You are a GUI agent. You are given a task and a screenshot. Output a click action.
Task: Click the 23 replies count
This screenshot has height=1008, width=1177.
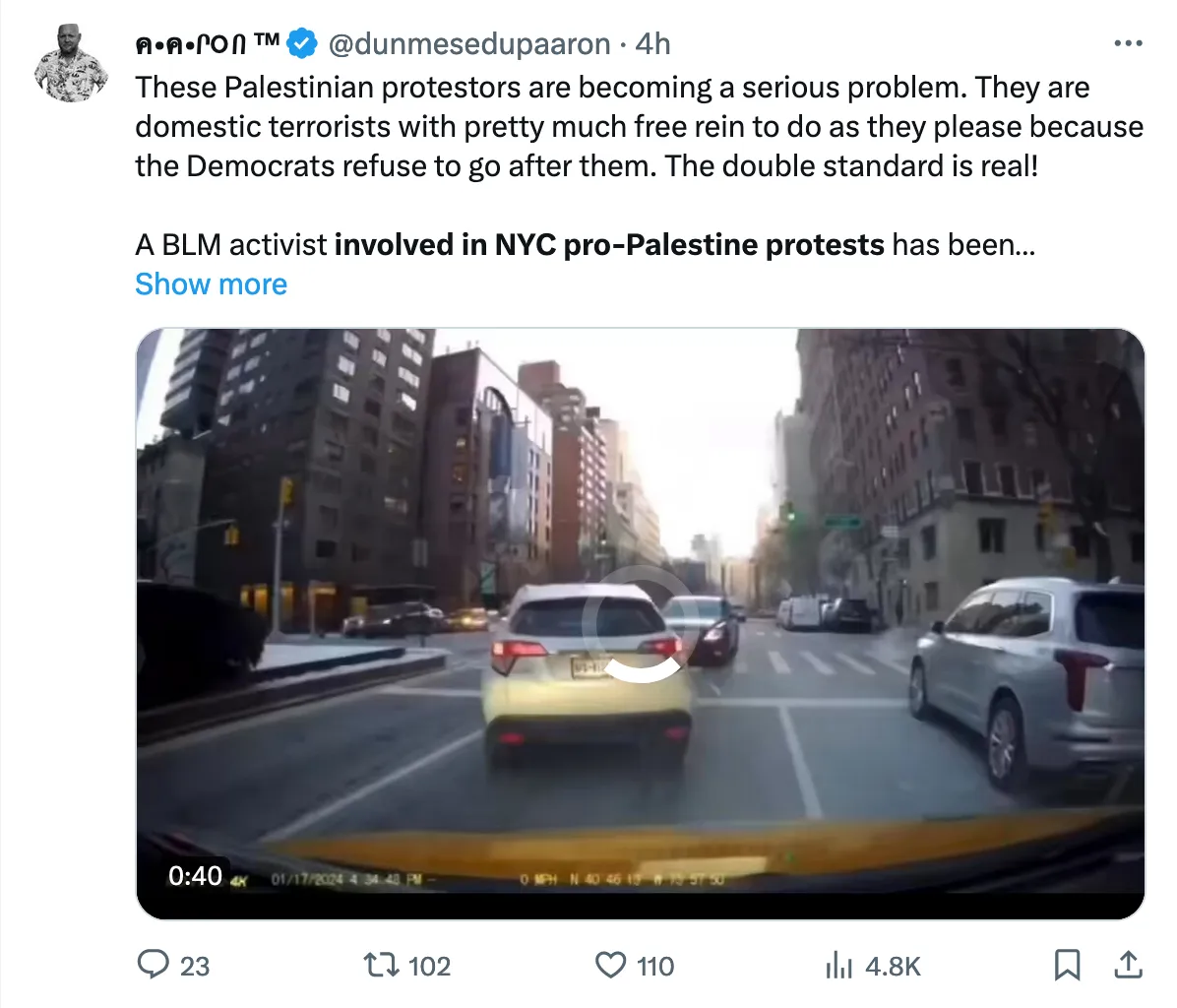195,966
